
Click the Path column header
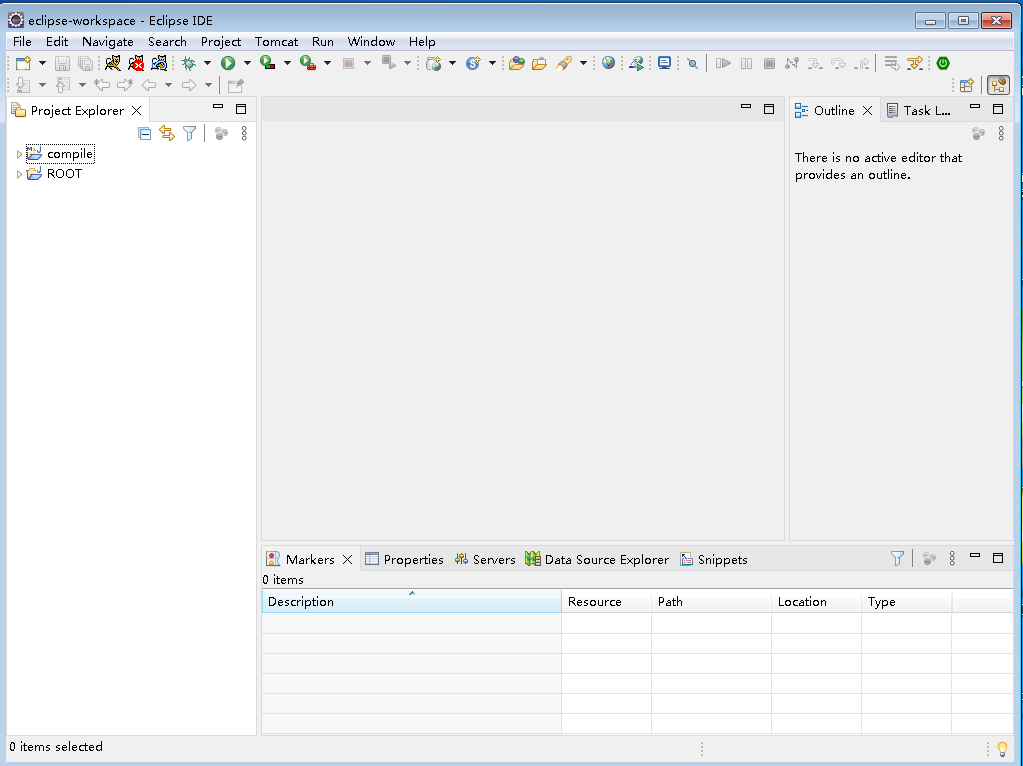click(711, 602)
